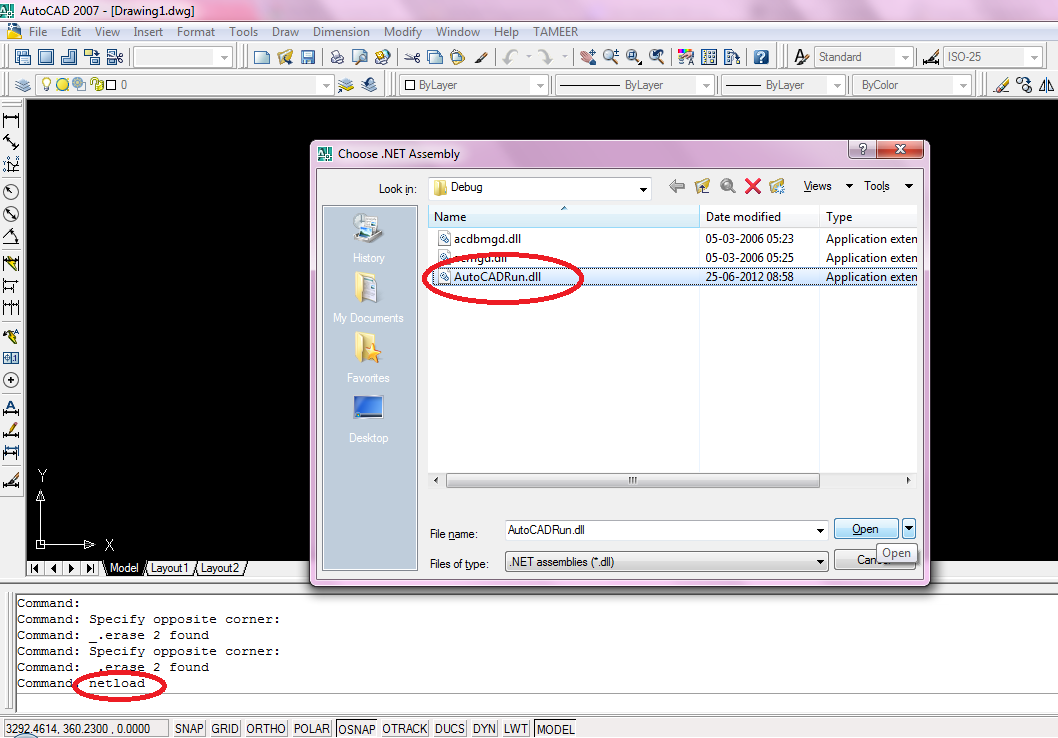This screenshot has height=738, width=1058.
Task: Select the Aligned dimension tool
Action: 11,142
